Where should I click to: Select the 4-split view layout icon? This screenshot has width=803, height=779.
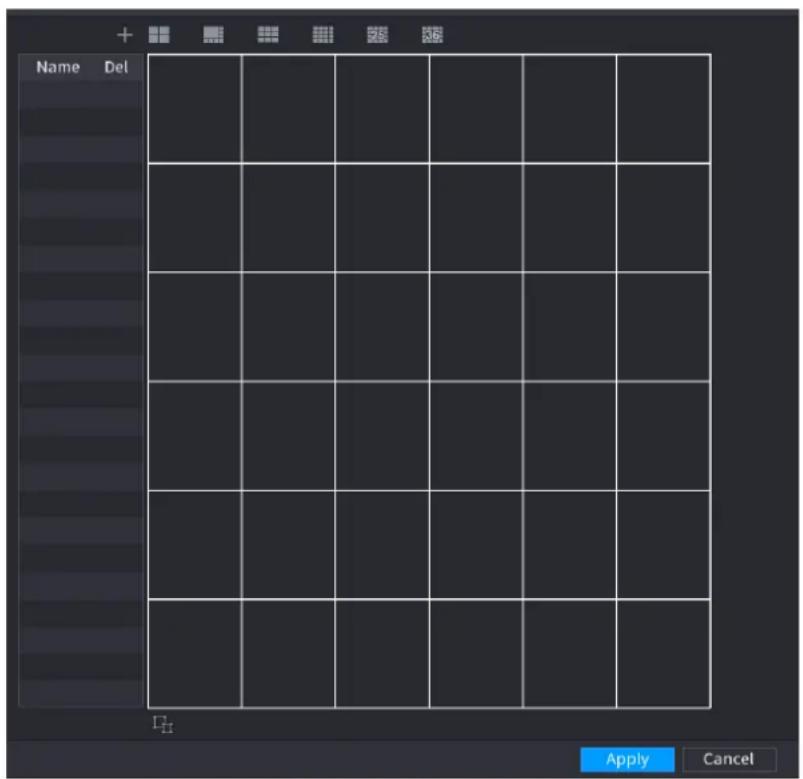click(159, 35)
